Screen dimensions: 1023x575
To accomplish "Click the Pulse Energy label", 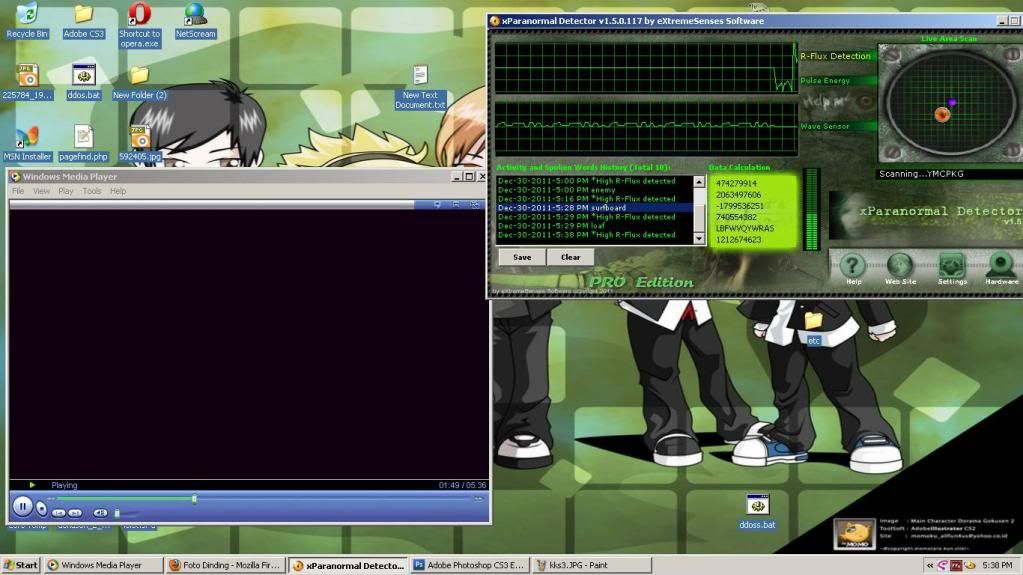I will click(x=825, y=81).
